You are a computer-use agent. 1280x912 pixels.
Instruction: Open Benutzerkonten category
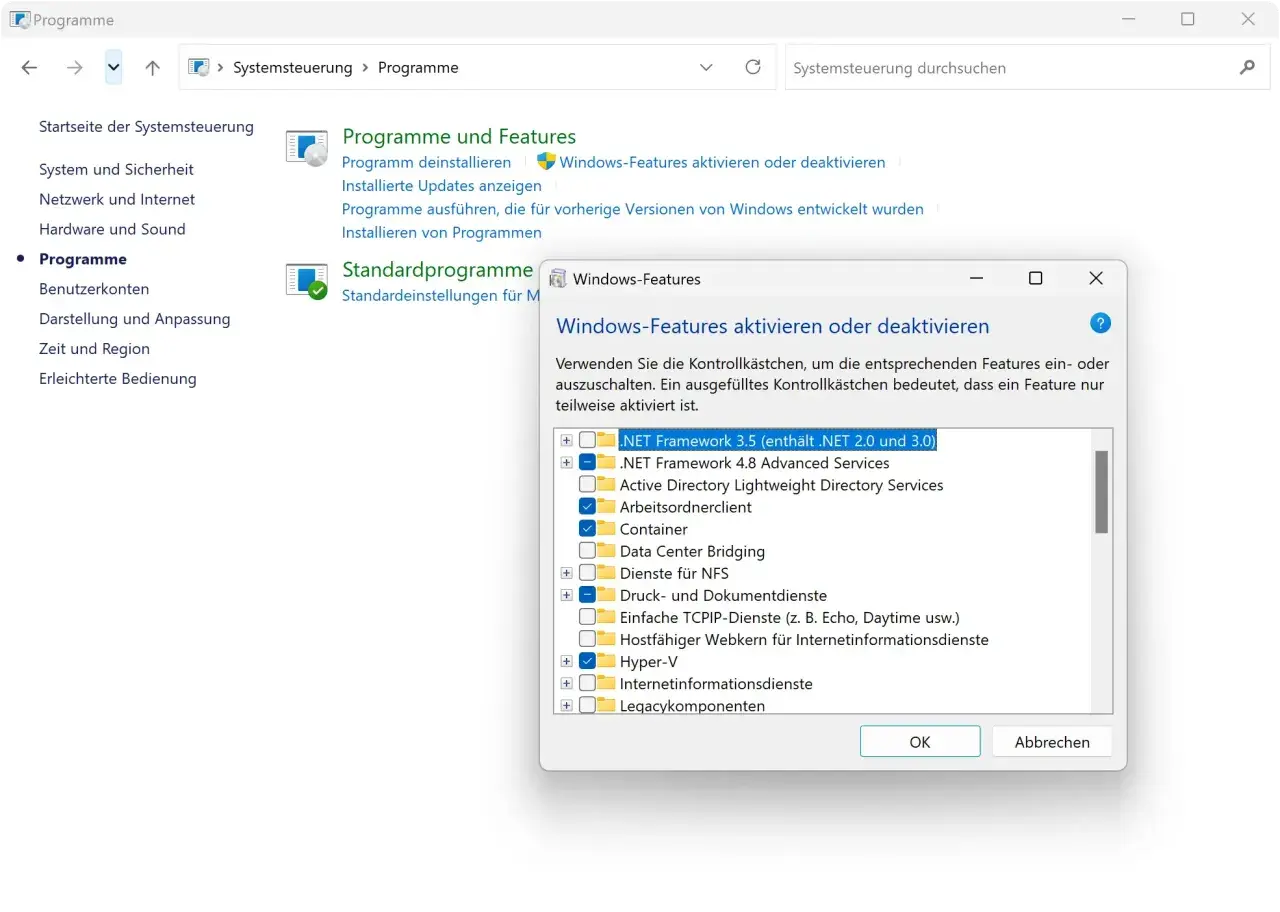tap(94, 289)
